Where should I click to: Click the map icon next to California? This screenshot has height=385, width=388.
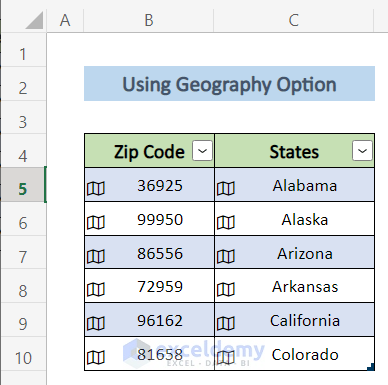(226, 323)
